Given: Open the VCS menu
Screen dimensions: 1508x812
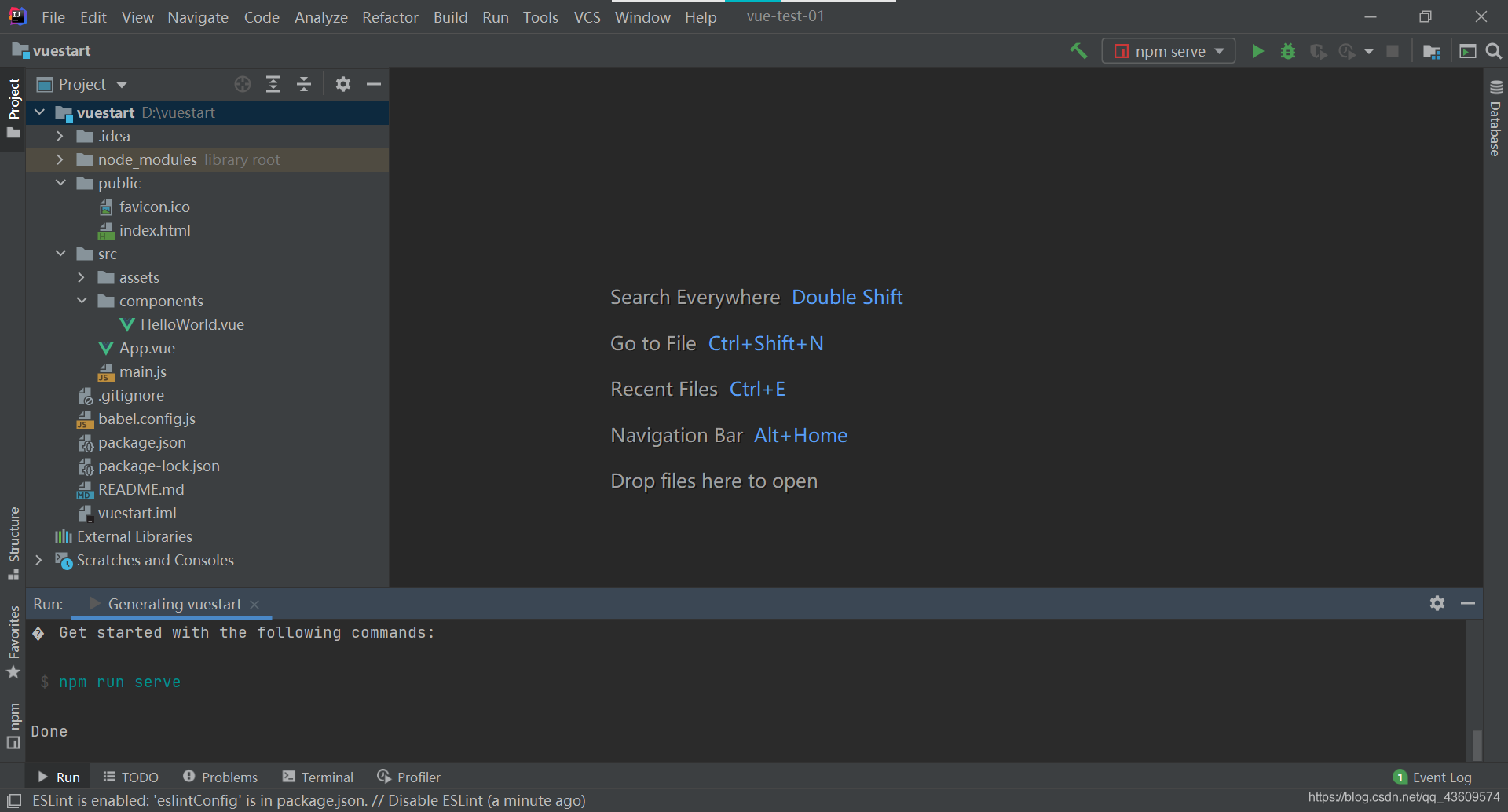Looking at the screenshot, I should coord(587,16).
